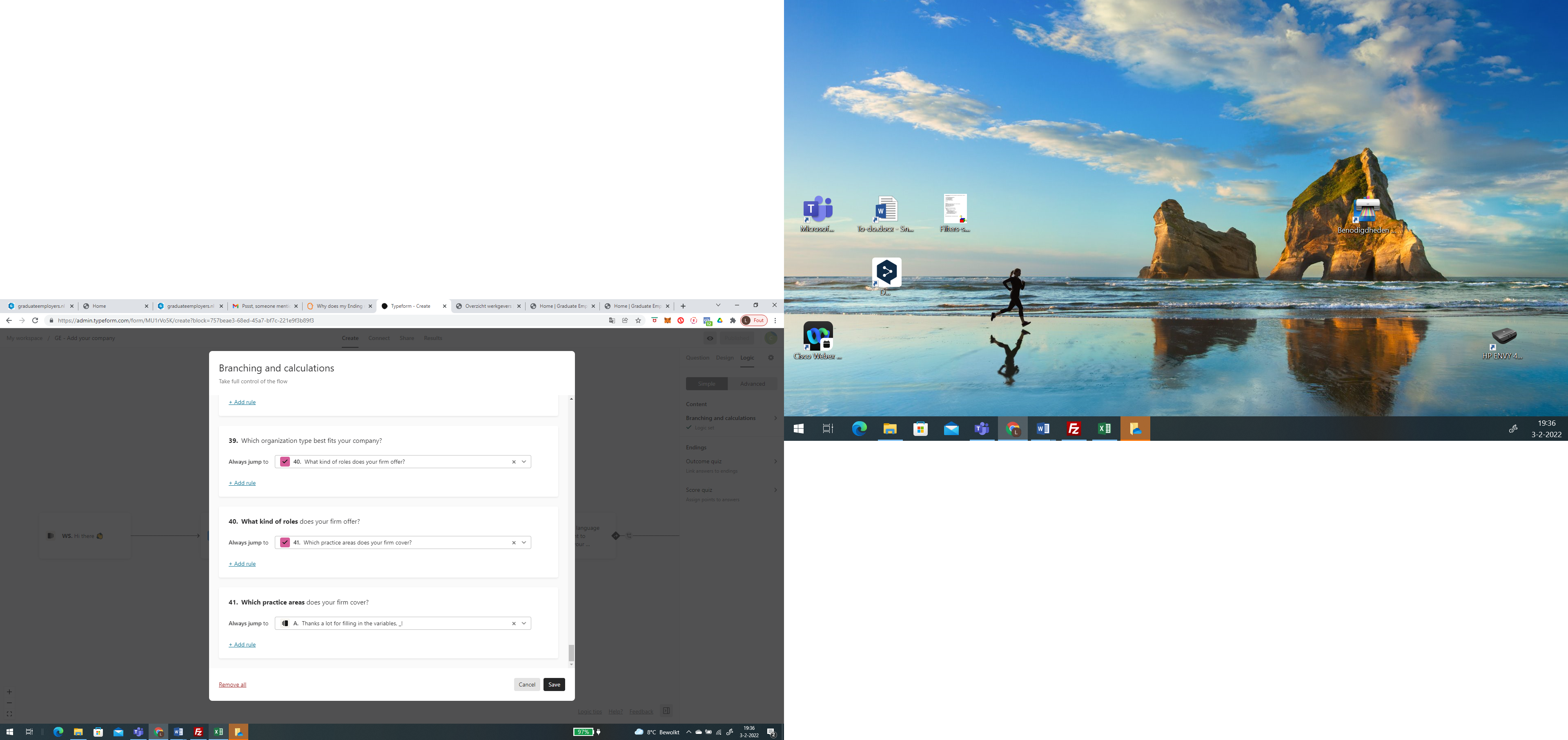This screenshot has height=740, width=1568.
Task: Switch to 'Psst, someone mentioned' Gmail tab
Action: coord(265,306)
